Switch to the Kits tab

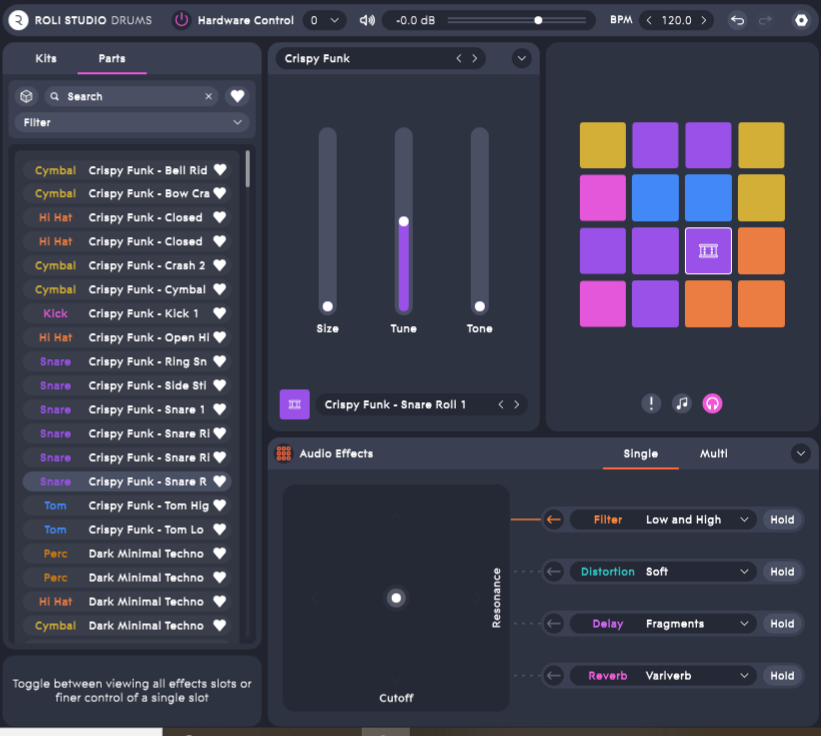43,59
